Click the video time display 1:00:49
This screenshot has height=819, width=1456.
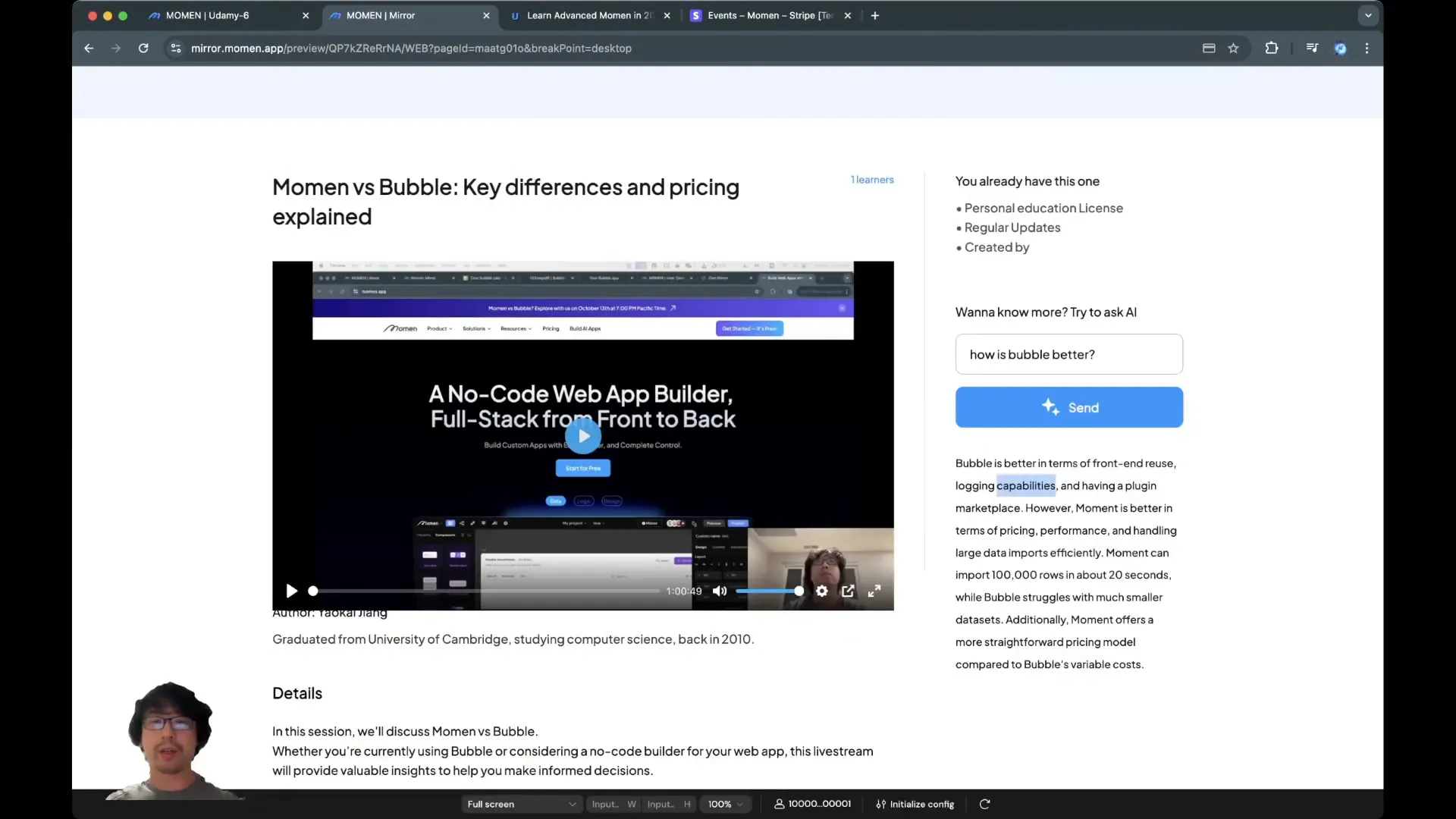(684, 591)
